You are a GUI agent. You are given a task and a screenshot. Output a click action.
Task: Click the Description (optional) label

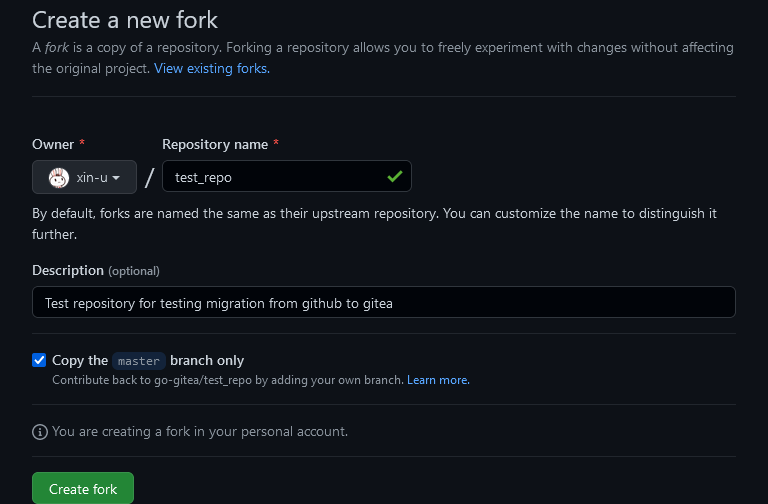pos(96,270)
